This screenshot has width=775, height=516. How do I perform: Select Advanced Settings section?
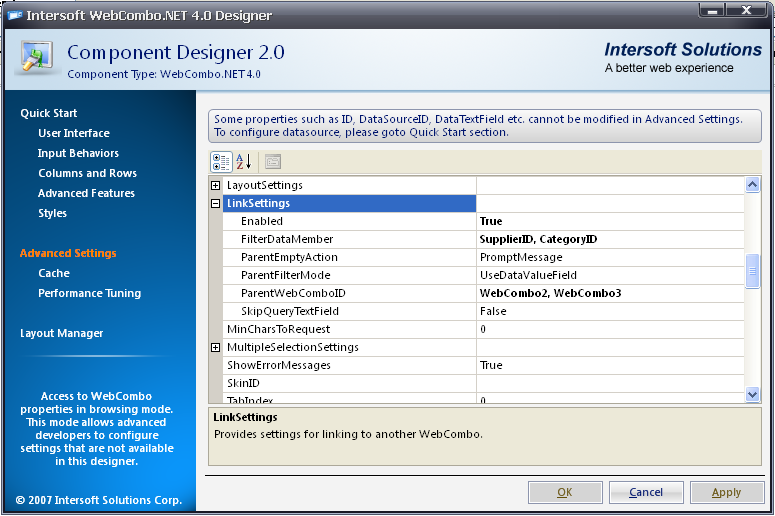pos(68,253)
